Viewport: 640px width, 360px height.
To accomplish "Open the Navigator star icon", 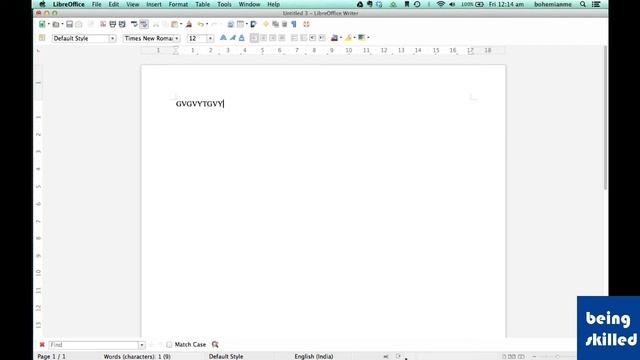I will pos(266,24).
